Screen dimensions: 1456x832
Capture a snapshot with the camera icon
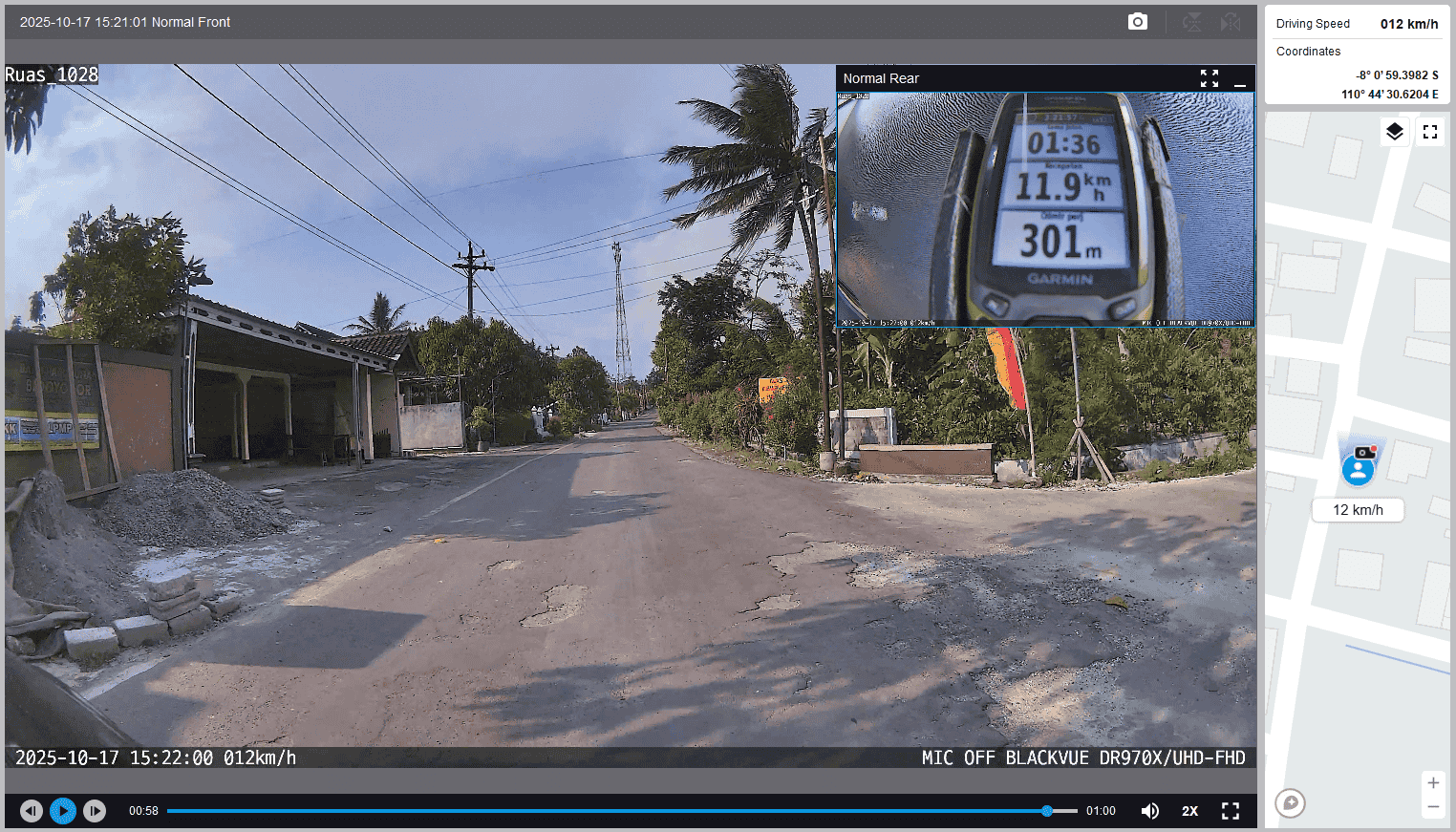coord(1137,22)
